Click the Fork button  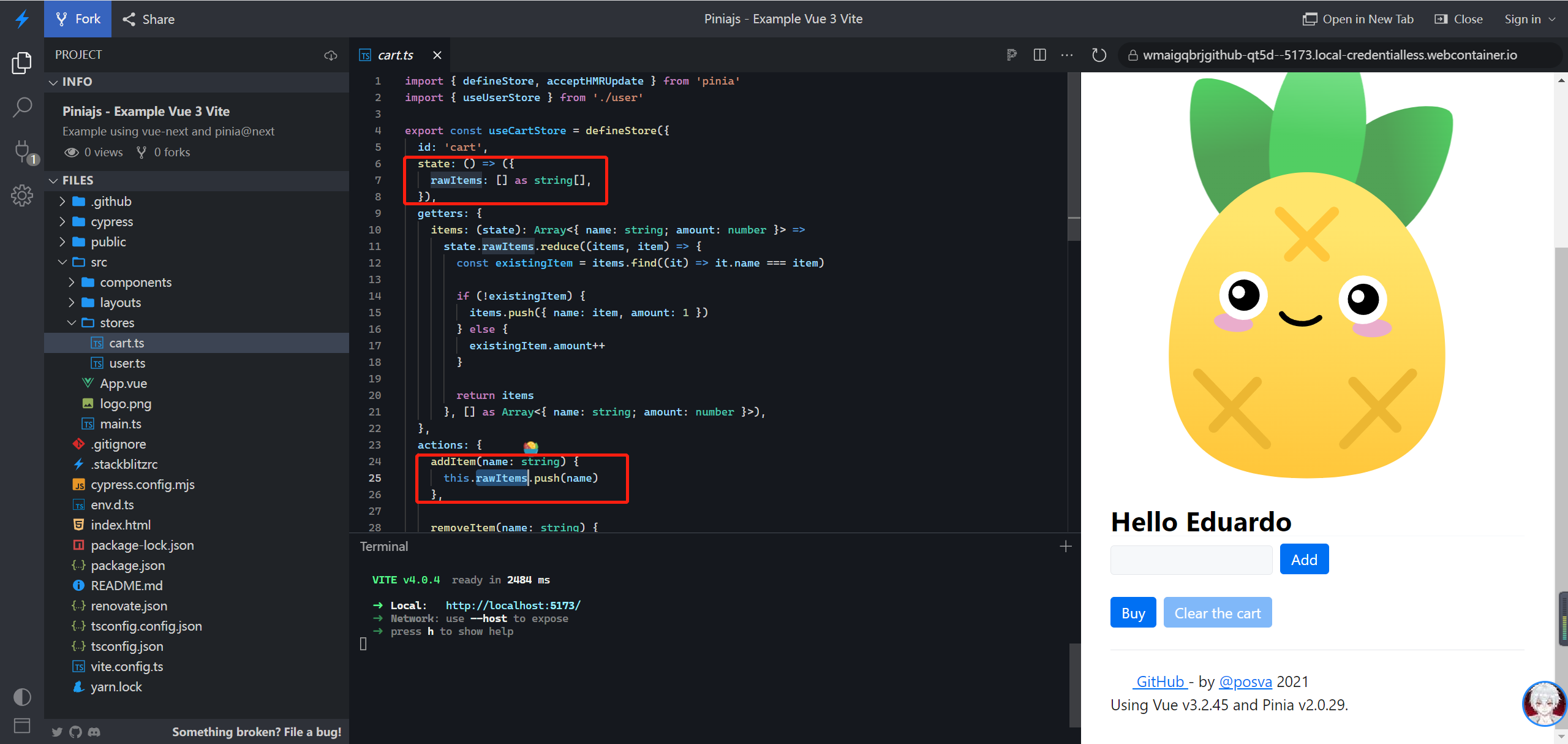78,19
